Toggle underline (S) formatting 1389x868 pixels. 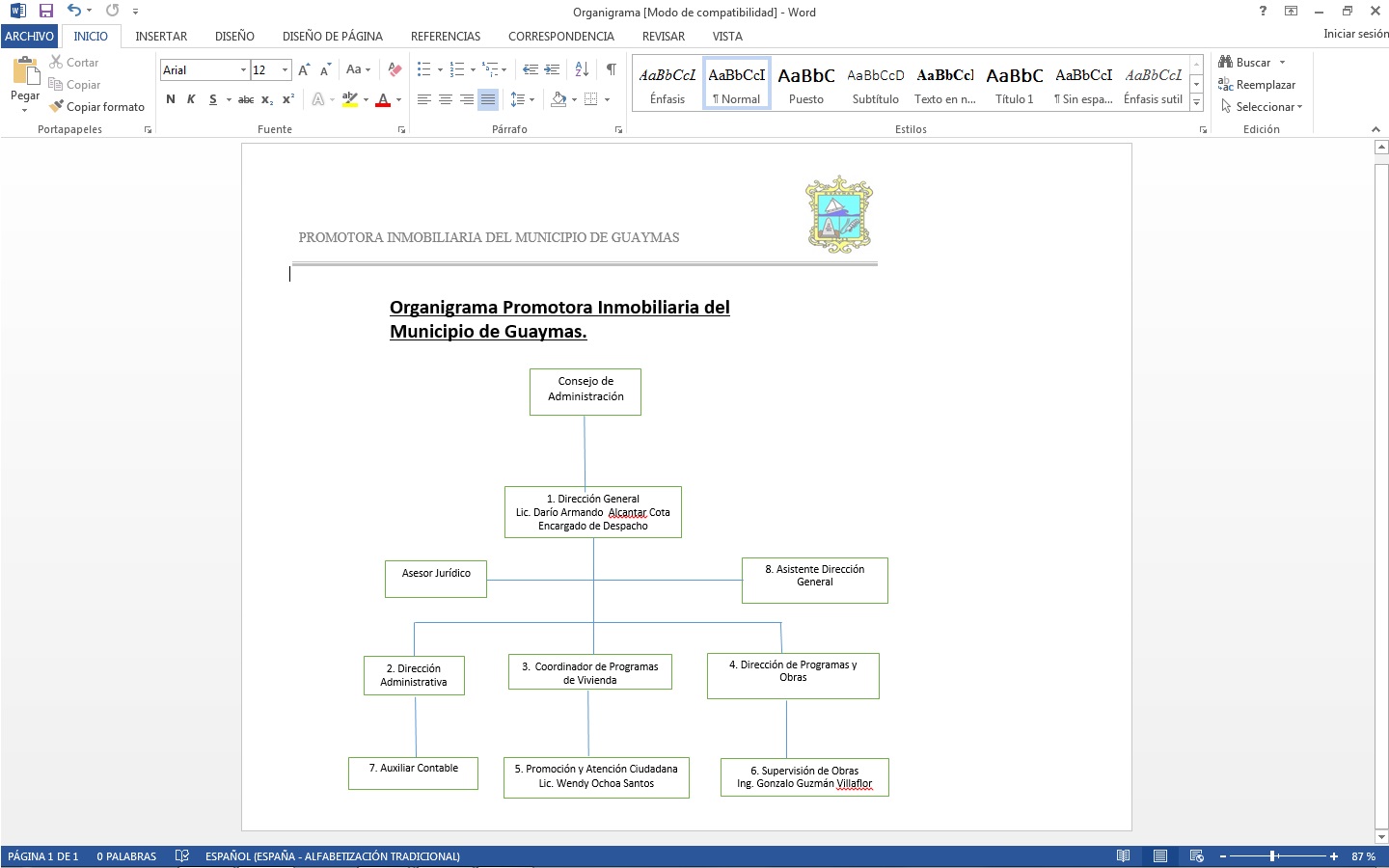coord(213,99)
